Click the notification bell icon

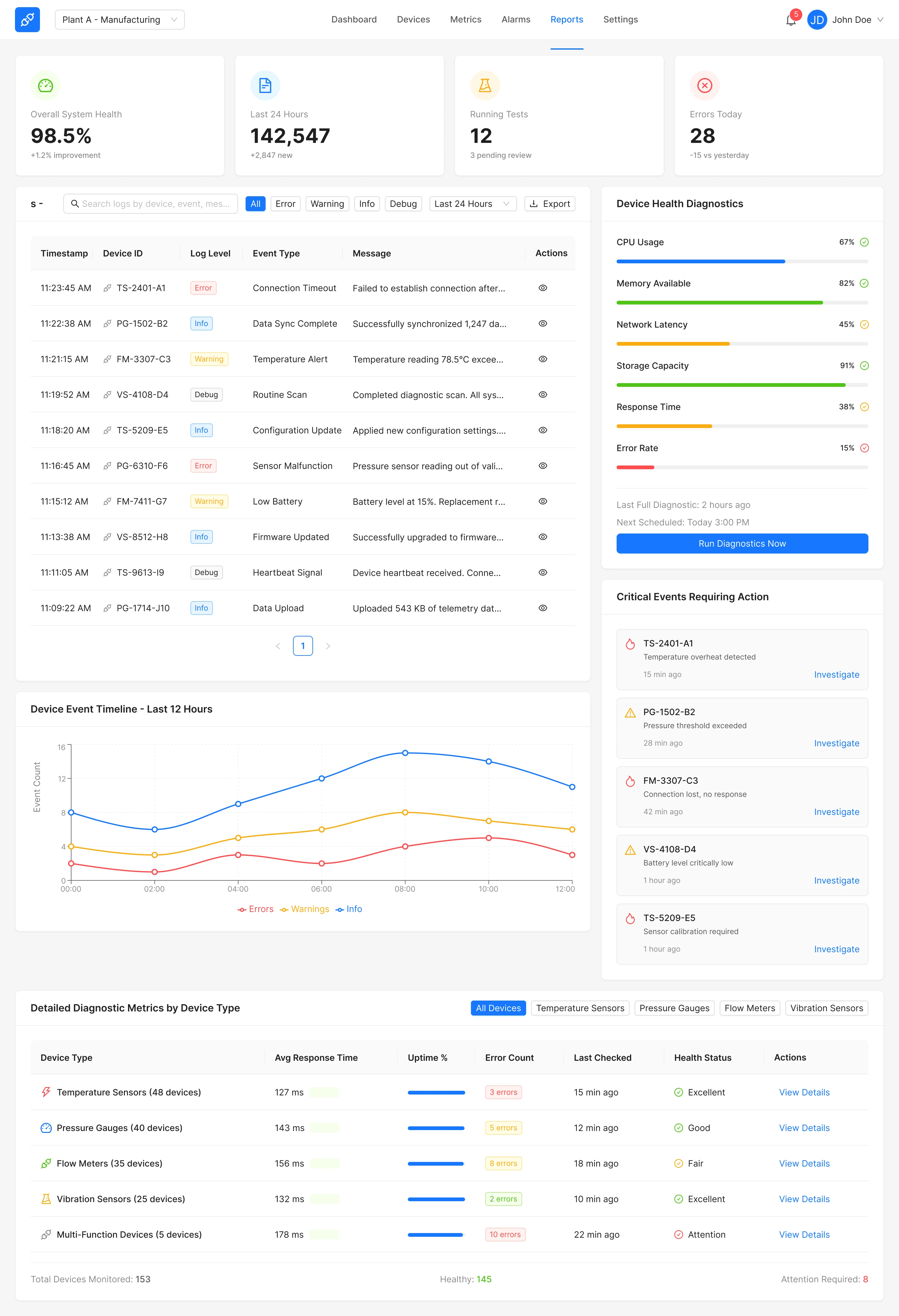[x=791, y=20]
